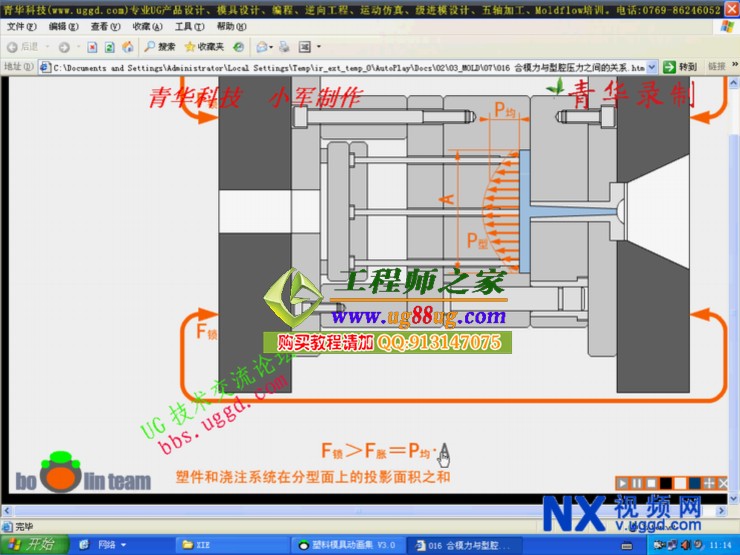This screenshot has height=555, width=740.
Task: Open the 帮助 (Help) menu
Action: pyautogui.click(x=232, y=26)
